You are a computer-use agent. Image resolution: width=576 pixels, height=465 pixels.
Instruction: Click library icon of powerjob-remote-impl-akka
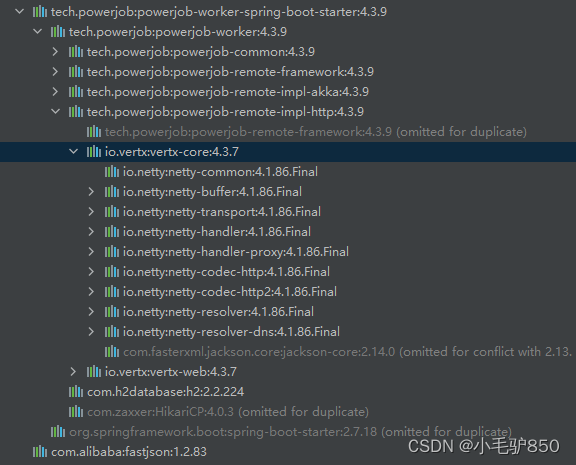pyautogui.click(x=76, y=92)
